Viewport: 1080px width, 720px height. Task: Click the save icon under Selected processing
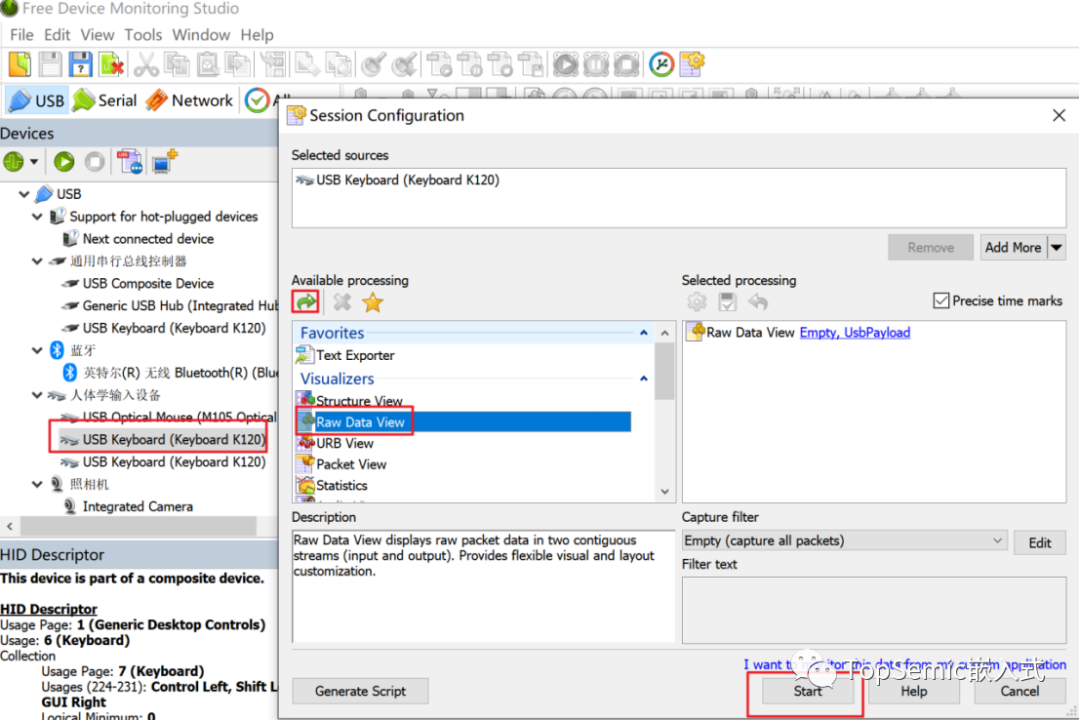727,302
